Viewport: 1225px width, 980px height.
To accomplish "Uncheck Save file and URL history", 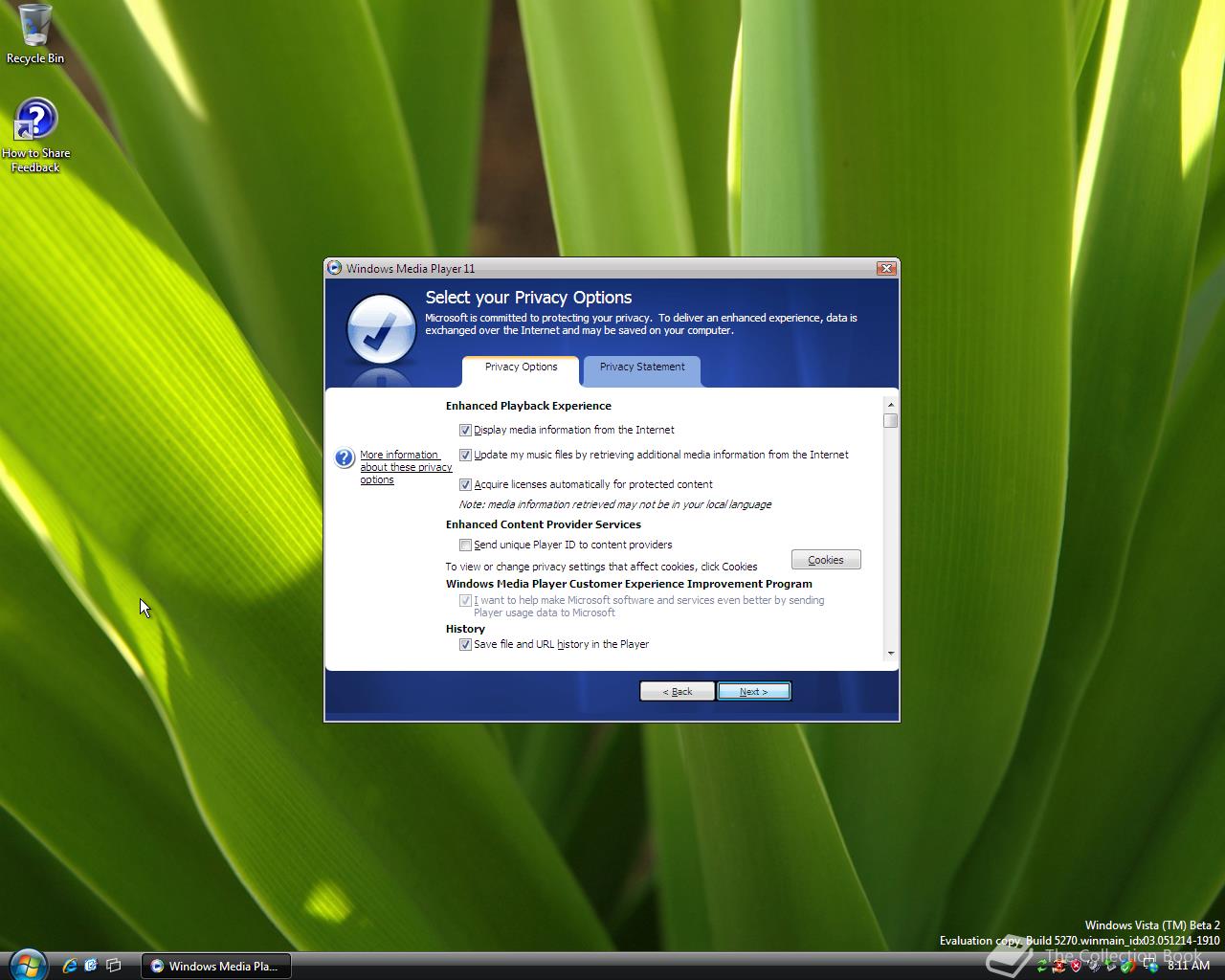I will coord(465,645).
